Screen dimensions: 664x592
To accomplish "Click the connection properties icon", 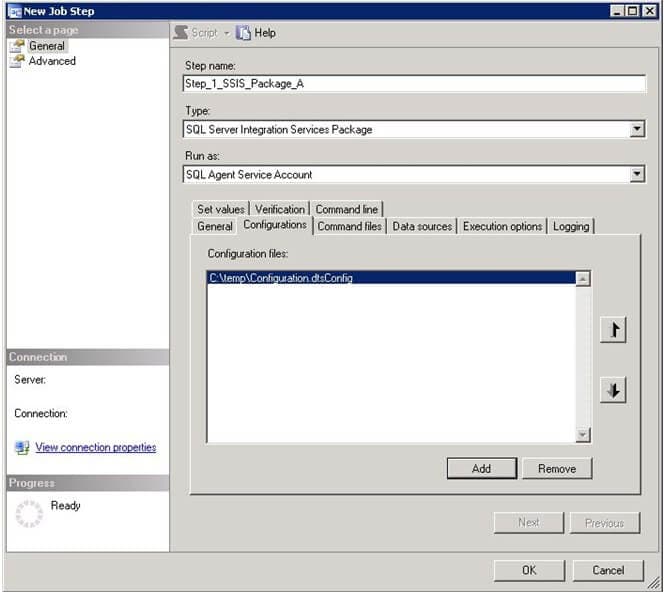I will pos(22,448).
